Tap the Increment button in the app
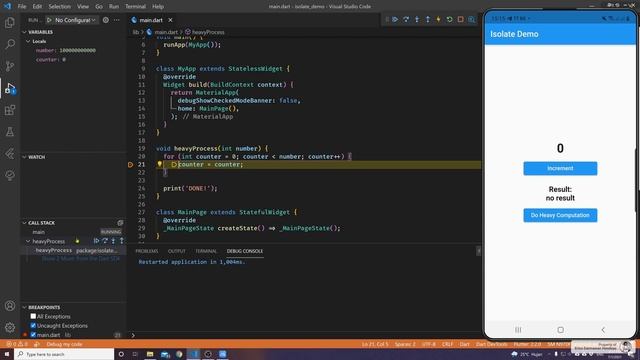This screenshot has height=360, width=640. (x=560, y=168)
